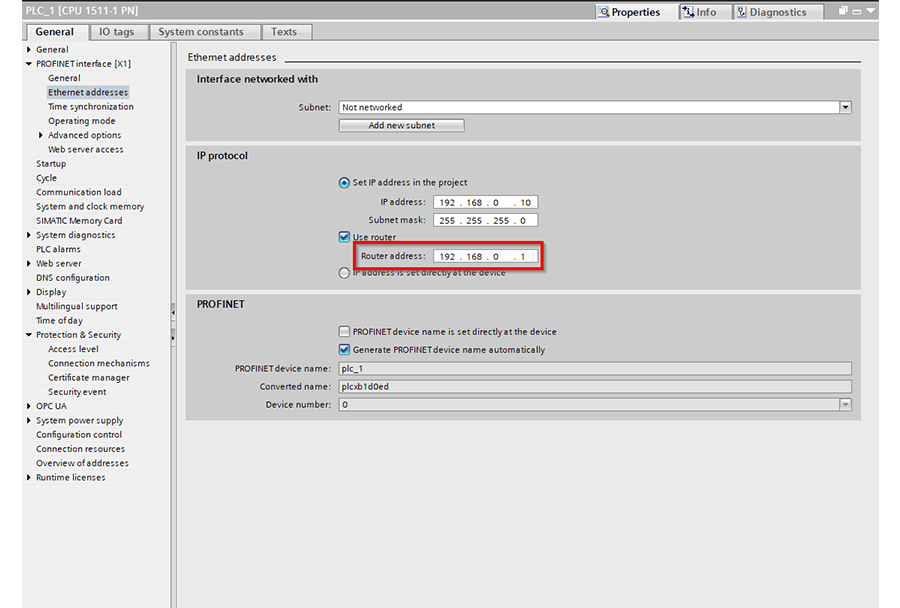Switch to the IO tags tab
This screenshot has width=900, height=608.
pyautogui.click(x=117, y=32)
